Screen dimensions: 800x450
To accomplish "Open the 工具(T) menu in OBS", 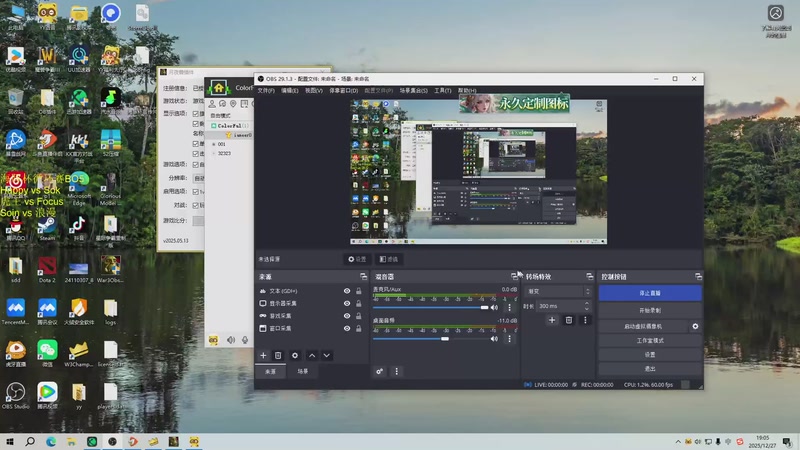I will [442, 90].
